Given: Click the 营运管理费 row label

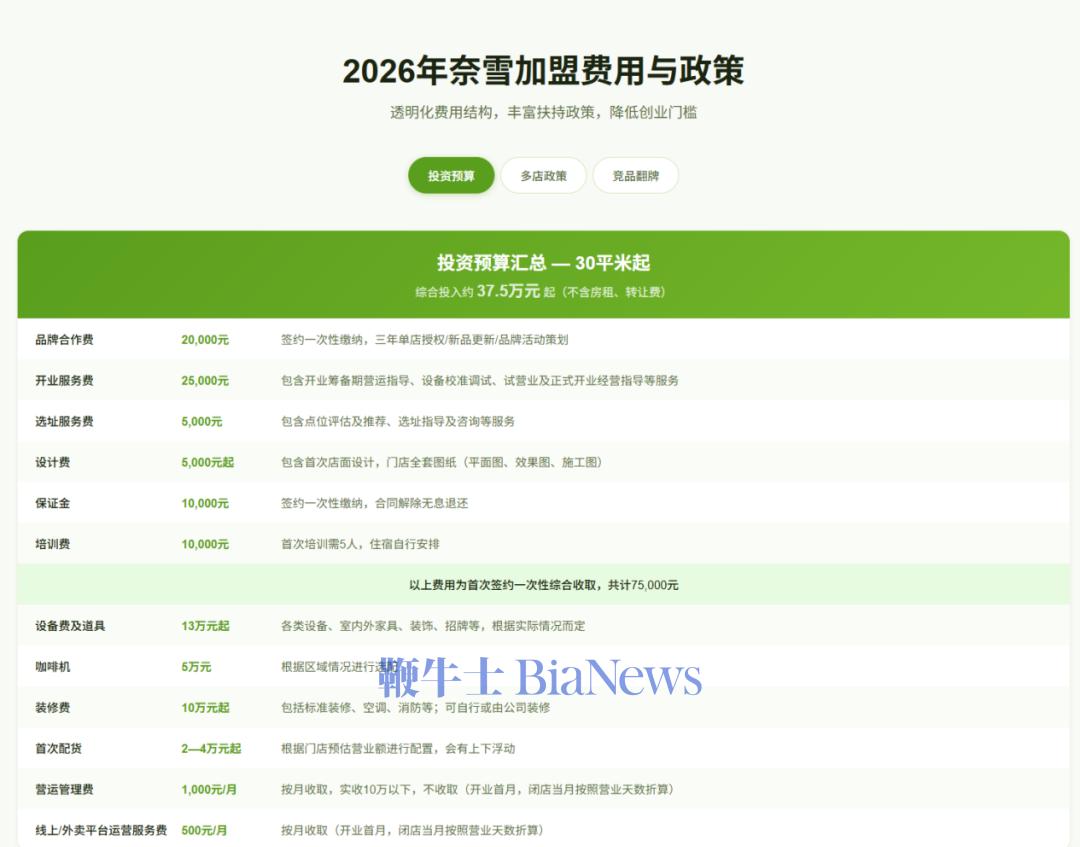Looking at the screenshot, I should (x=64, y=789).
